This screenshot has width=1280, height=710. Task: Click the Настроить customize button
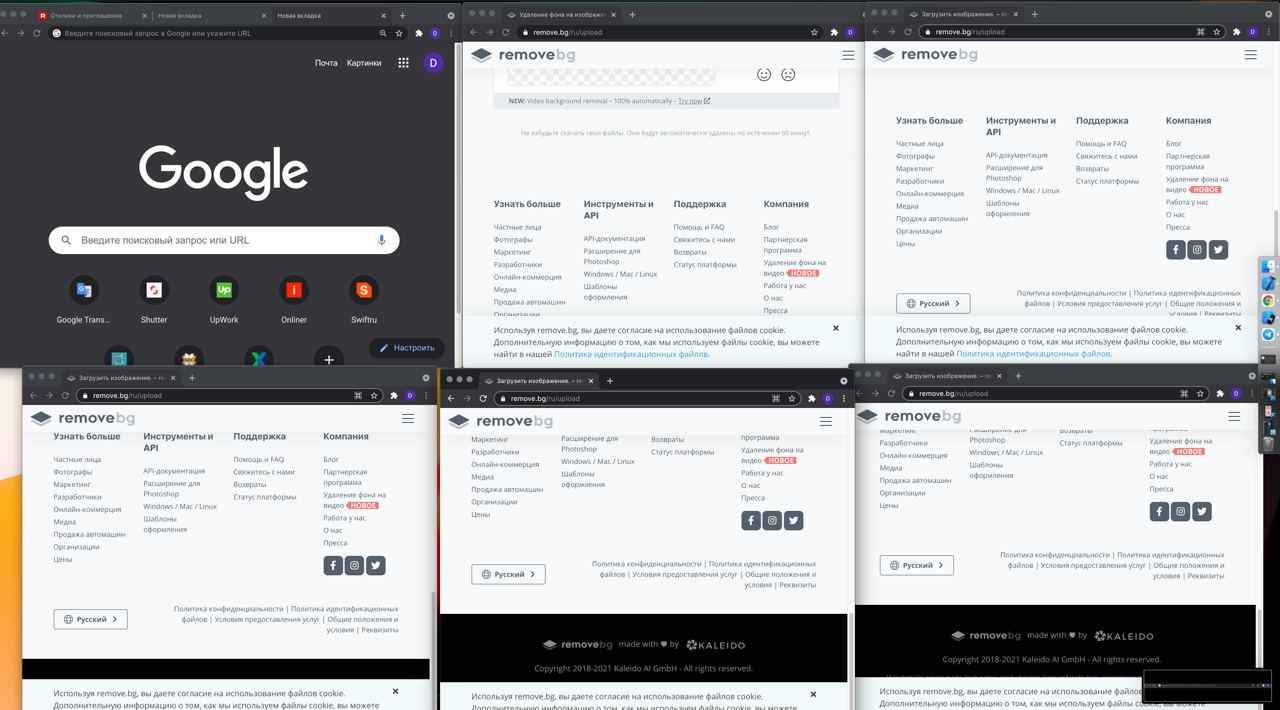pos(407,348)
